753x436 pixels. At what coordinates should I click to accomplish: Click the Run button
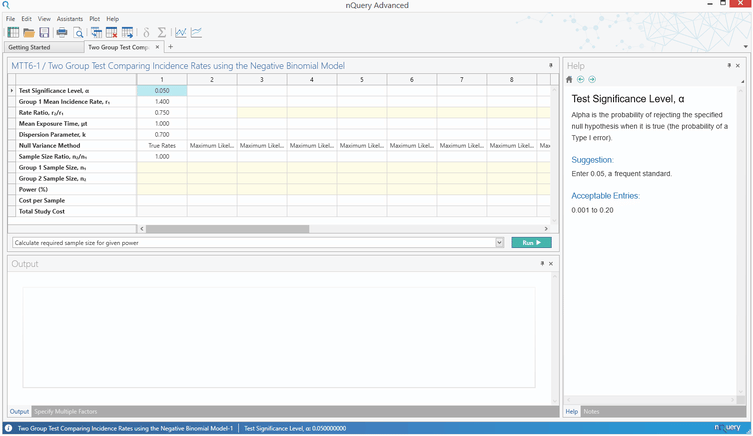pos(531,242)
